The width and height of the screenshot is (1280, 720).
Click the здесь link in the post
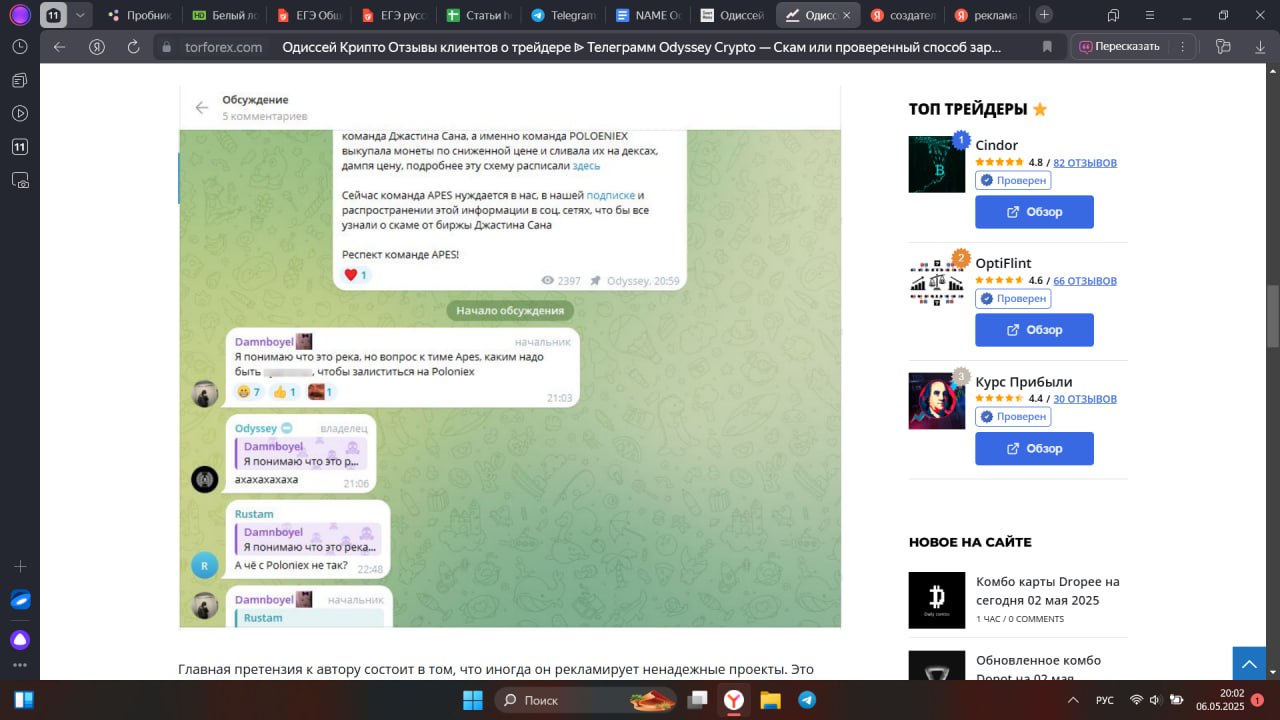coord(586,166)
